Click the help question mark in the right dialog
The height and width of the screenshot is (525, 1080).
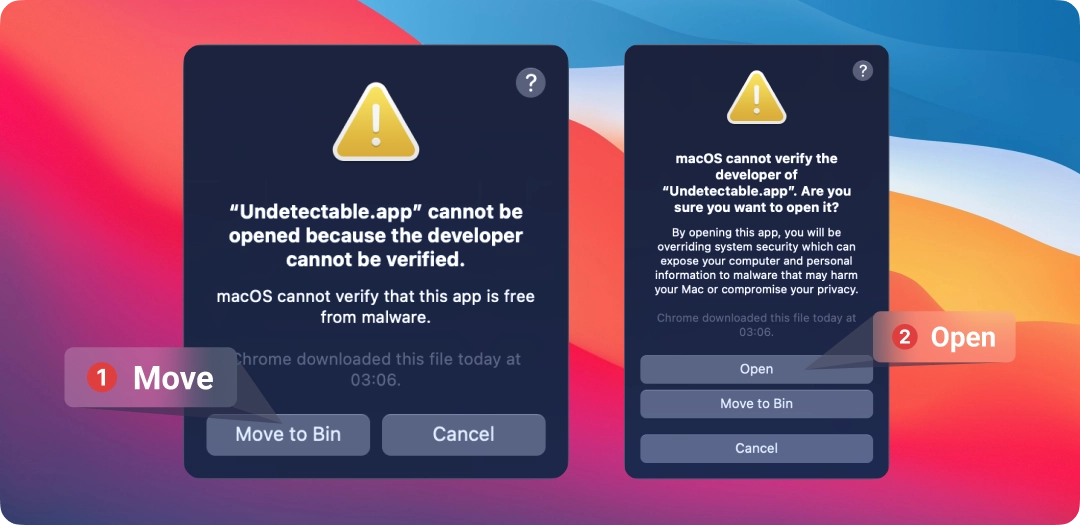tap(862, 70)
